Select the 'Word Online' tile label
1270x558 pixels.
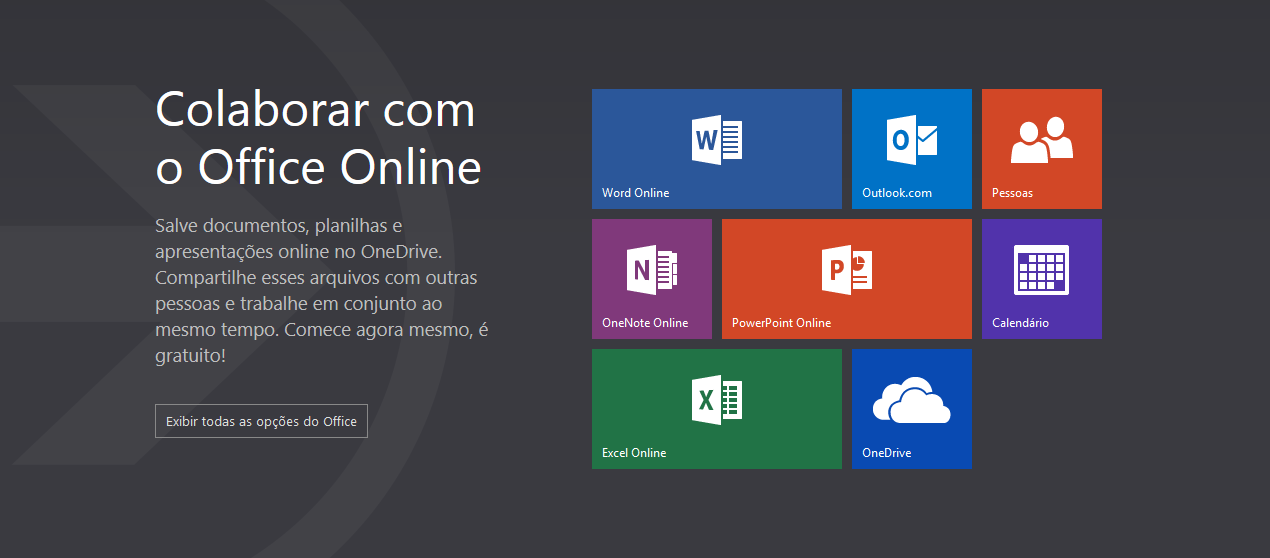click(636, 193)
